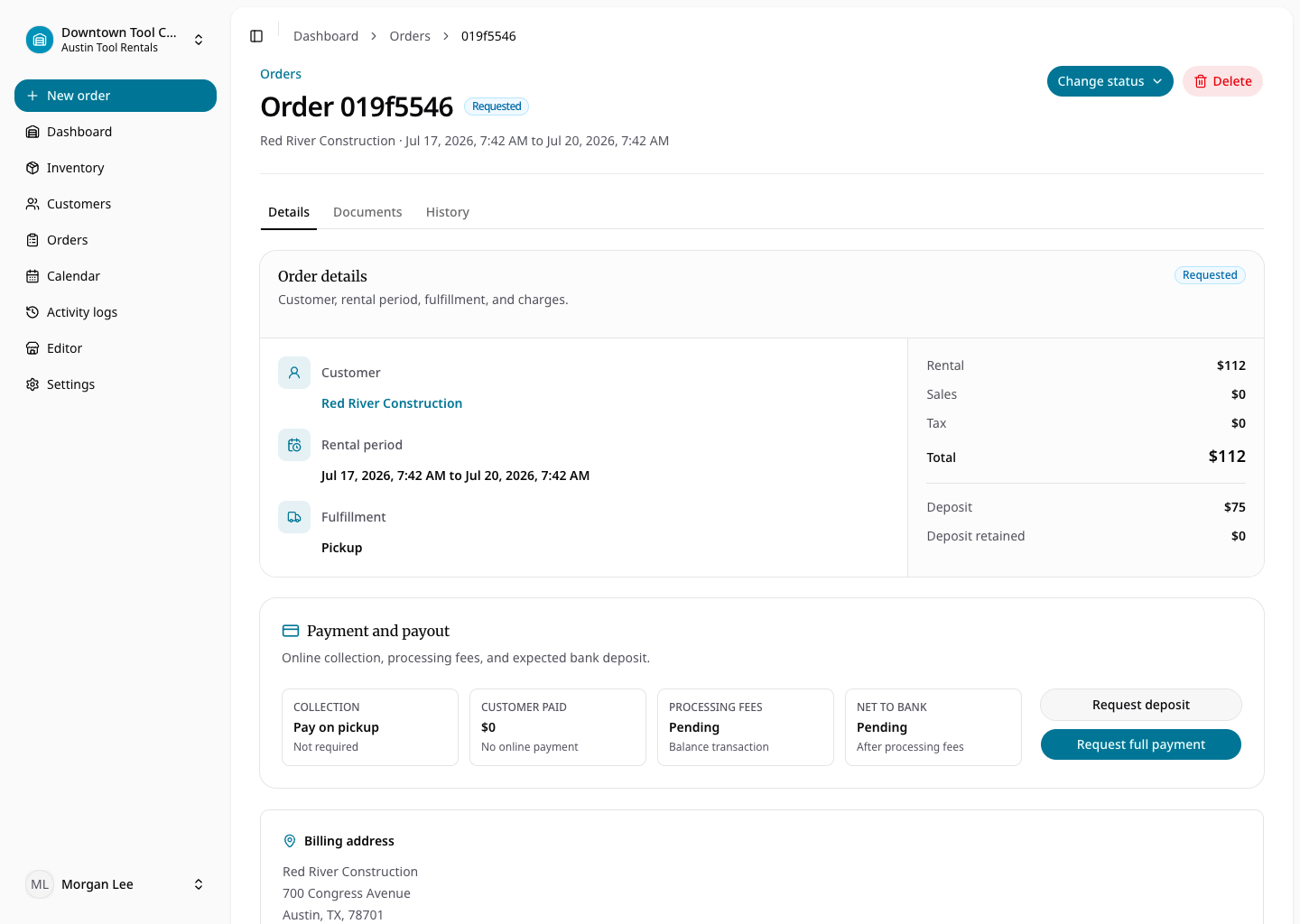Toggle the sidebar panel icon
Image resolution: width=1300 pixels, height=924 pixels.
(256, 36)
